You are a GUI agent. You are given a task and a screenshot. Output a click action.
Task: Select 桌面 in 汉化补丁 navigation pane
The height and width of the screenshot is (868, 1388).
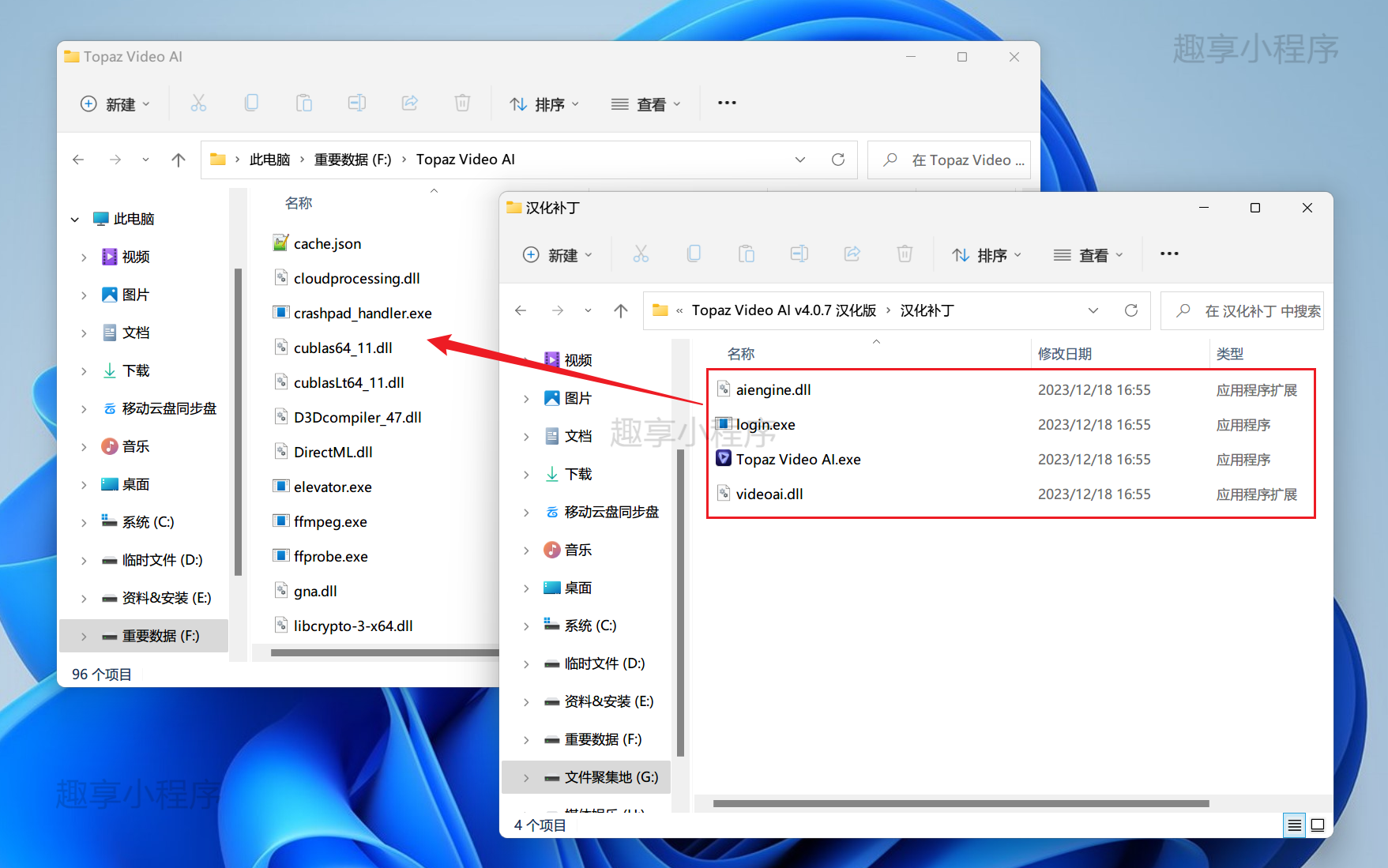point(578,588)
